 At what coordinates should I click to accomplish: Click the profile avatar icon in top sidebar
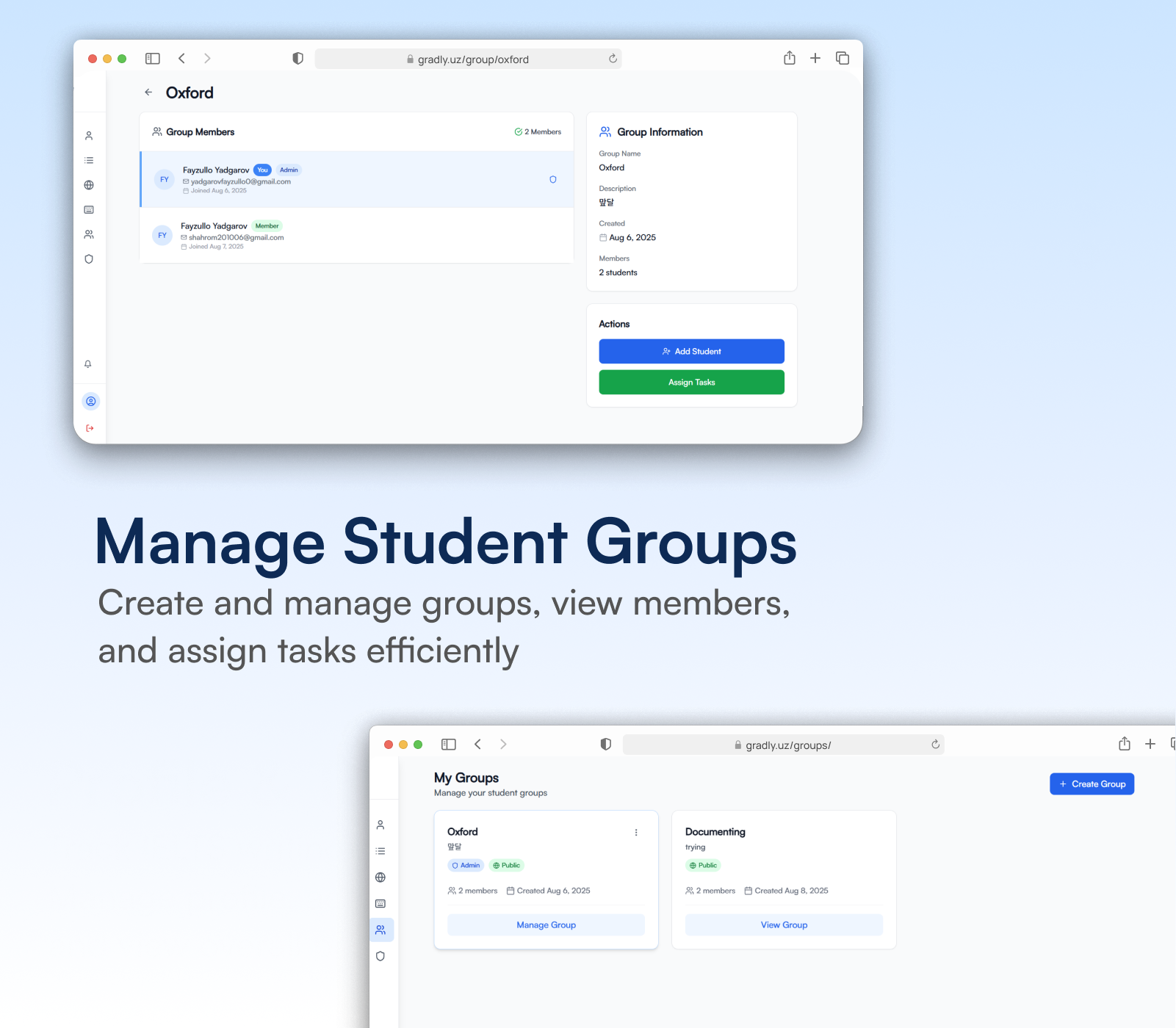[91, 401]
